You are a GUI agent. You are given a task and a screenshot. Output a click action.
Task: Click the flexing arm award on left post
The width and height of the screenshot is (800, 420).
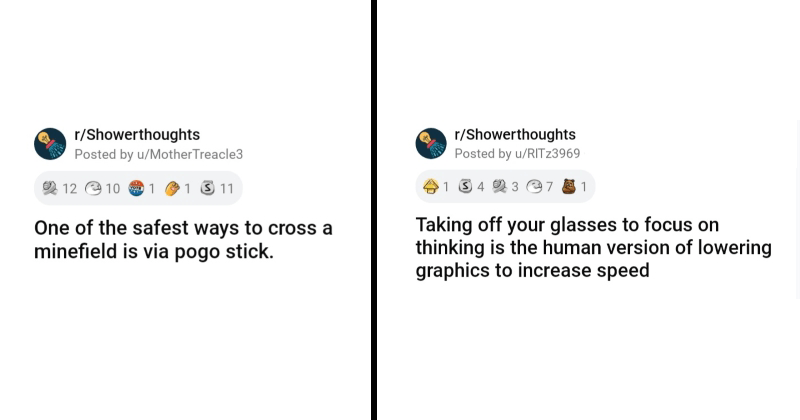pyautogui.click(x=172, y=188)
